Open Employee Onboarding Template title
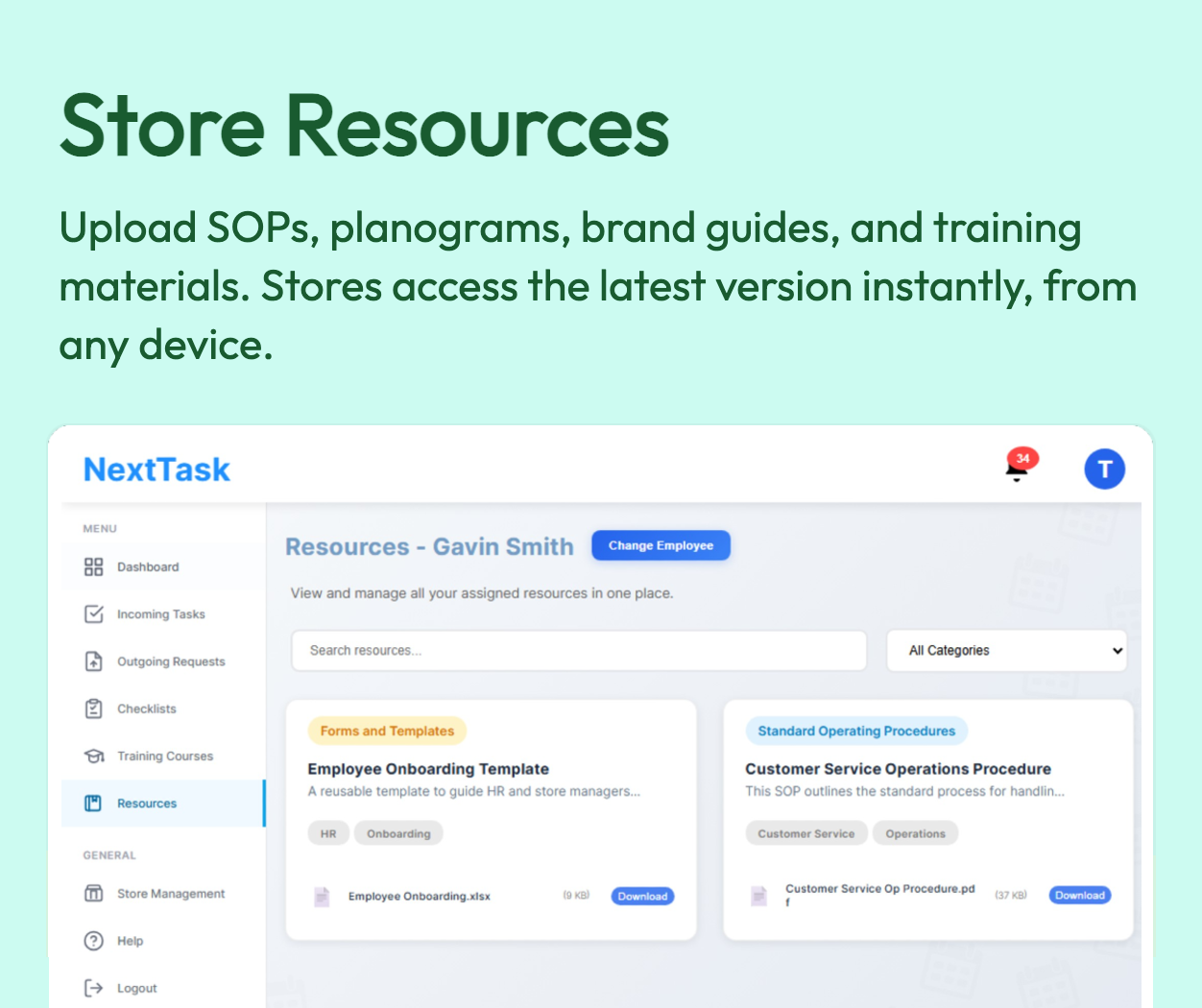The height and width of the screenshot is (1008, 1202). [x=428, y=769]
